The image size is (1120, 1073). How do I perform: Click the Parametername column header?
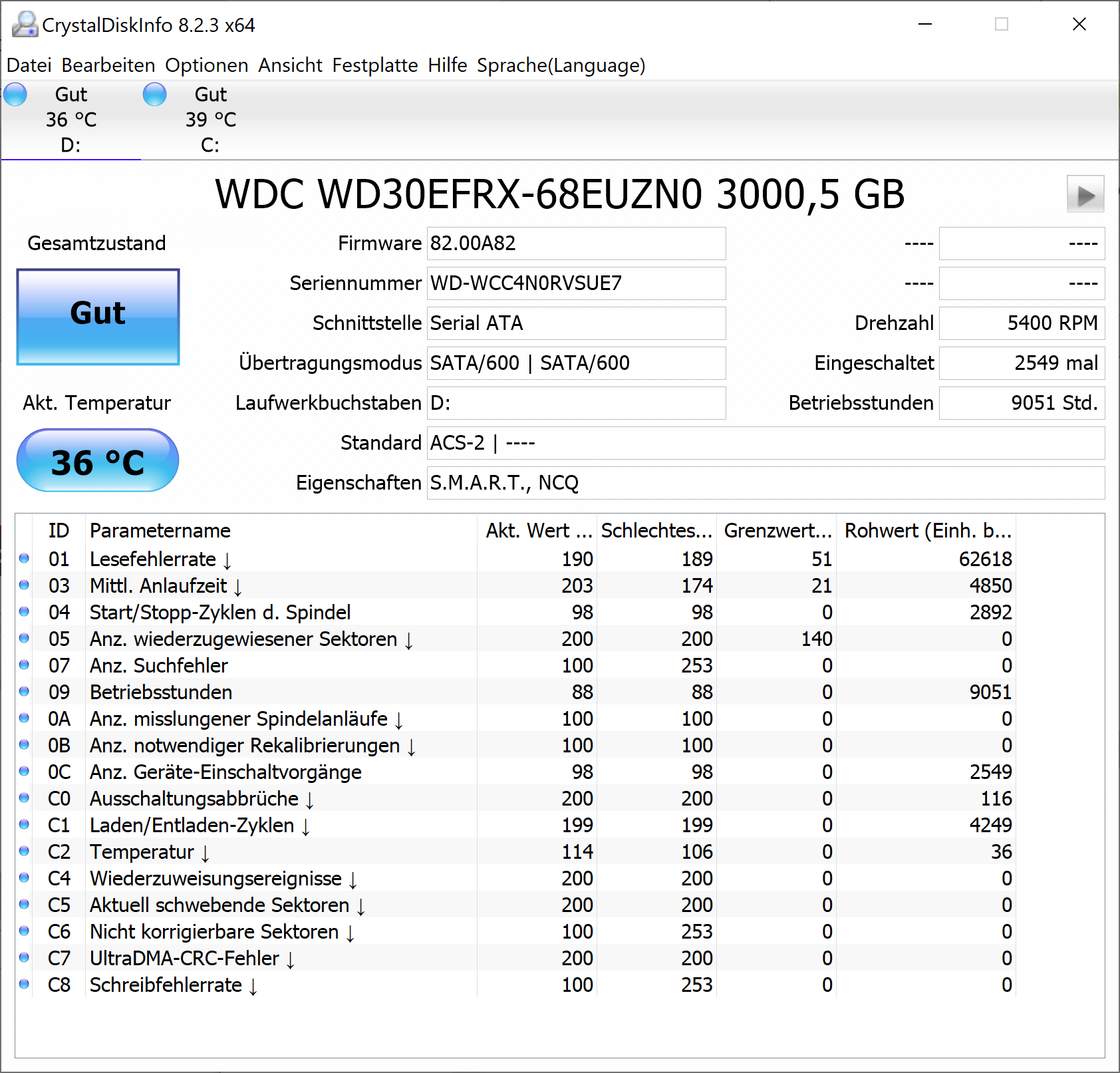[x=281, y=530]
